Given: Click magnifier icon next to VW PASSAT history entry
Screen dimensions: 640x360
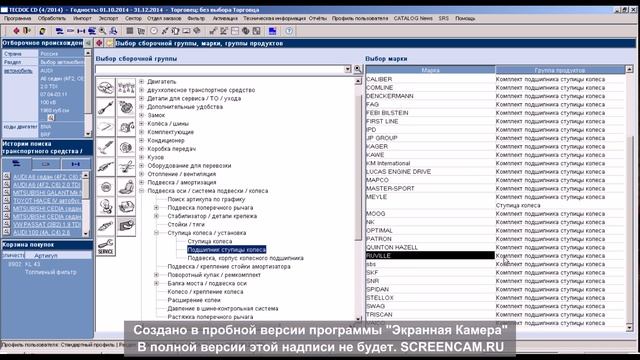Looking at the screenshot, I should (7, 224).
